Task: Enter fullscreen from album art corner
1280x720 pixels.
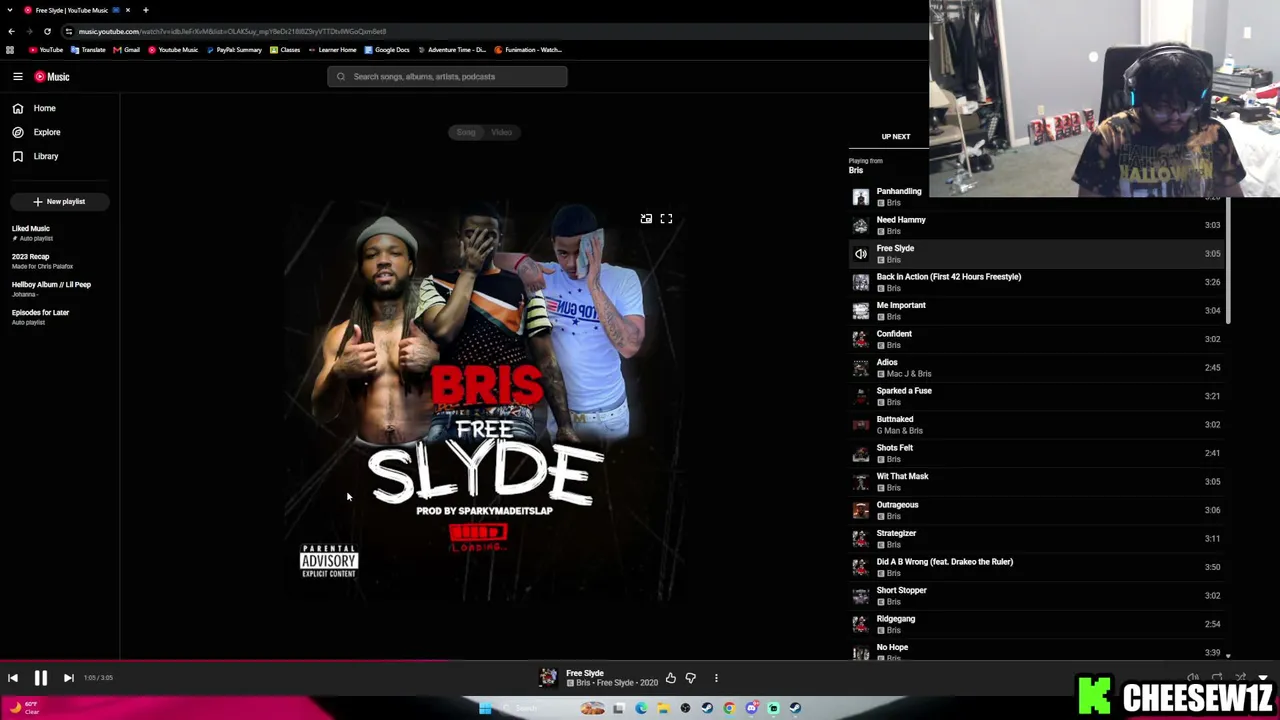Action: (666, 219)
